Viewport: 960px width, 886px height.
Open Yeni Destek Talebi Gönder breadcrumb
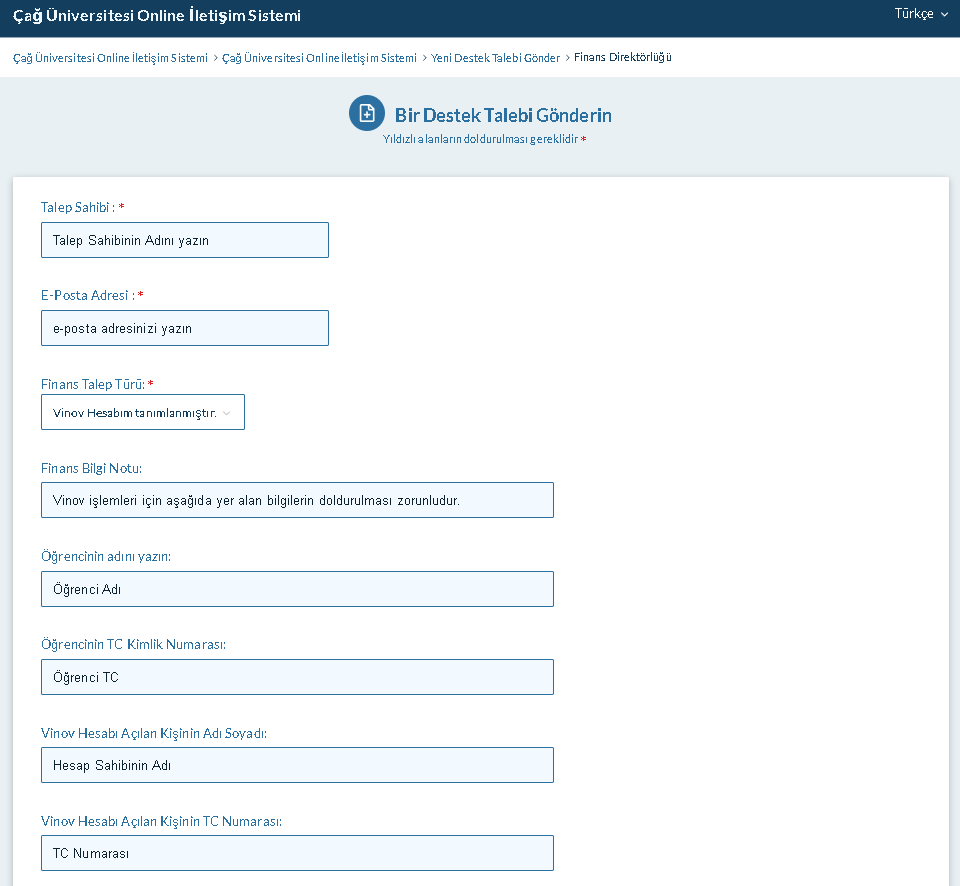[x=495, y=58]
